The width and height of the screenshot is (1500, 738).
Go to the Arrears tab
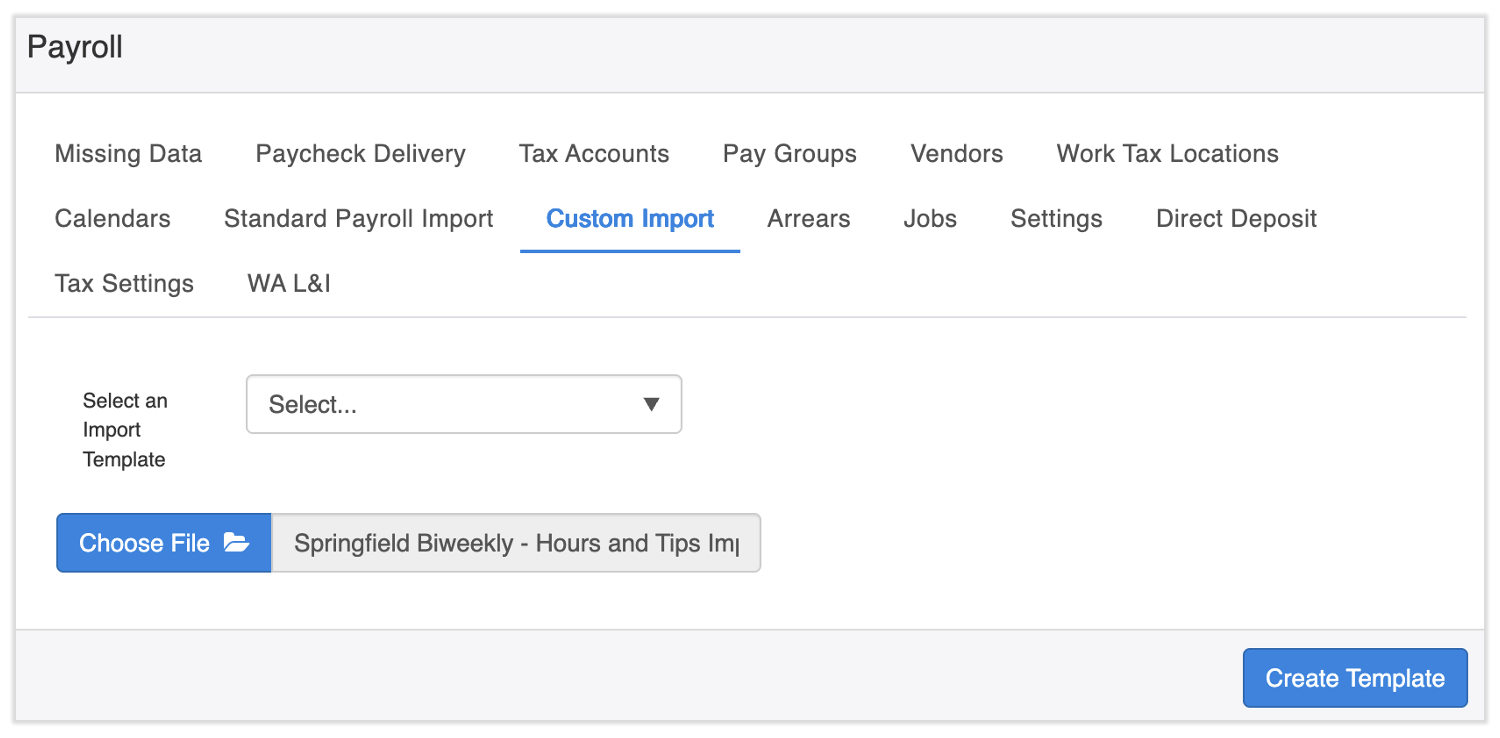coord(808,219)
